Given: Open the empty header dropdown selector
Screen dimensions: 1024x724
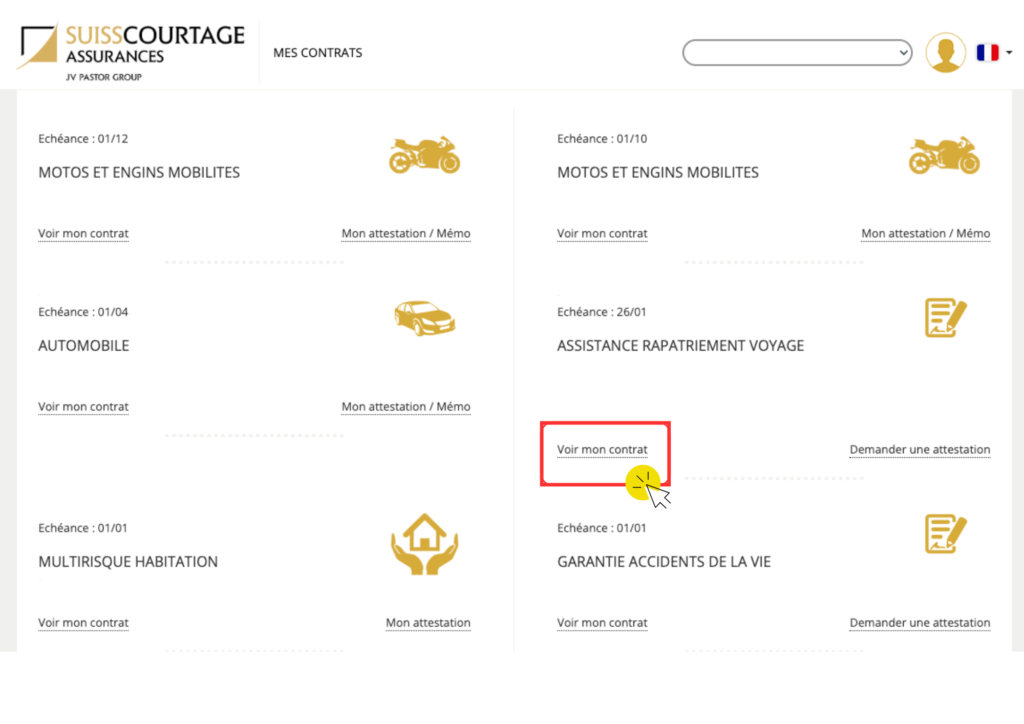Looking at the screenshot, I should (796, 53).
